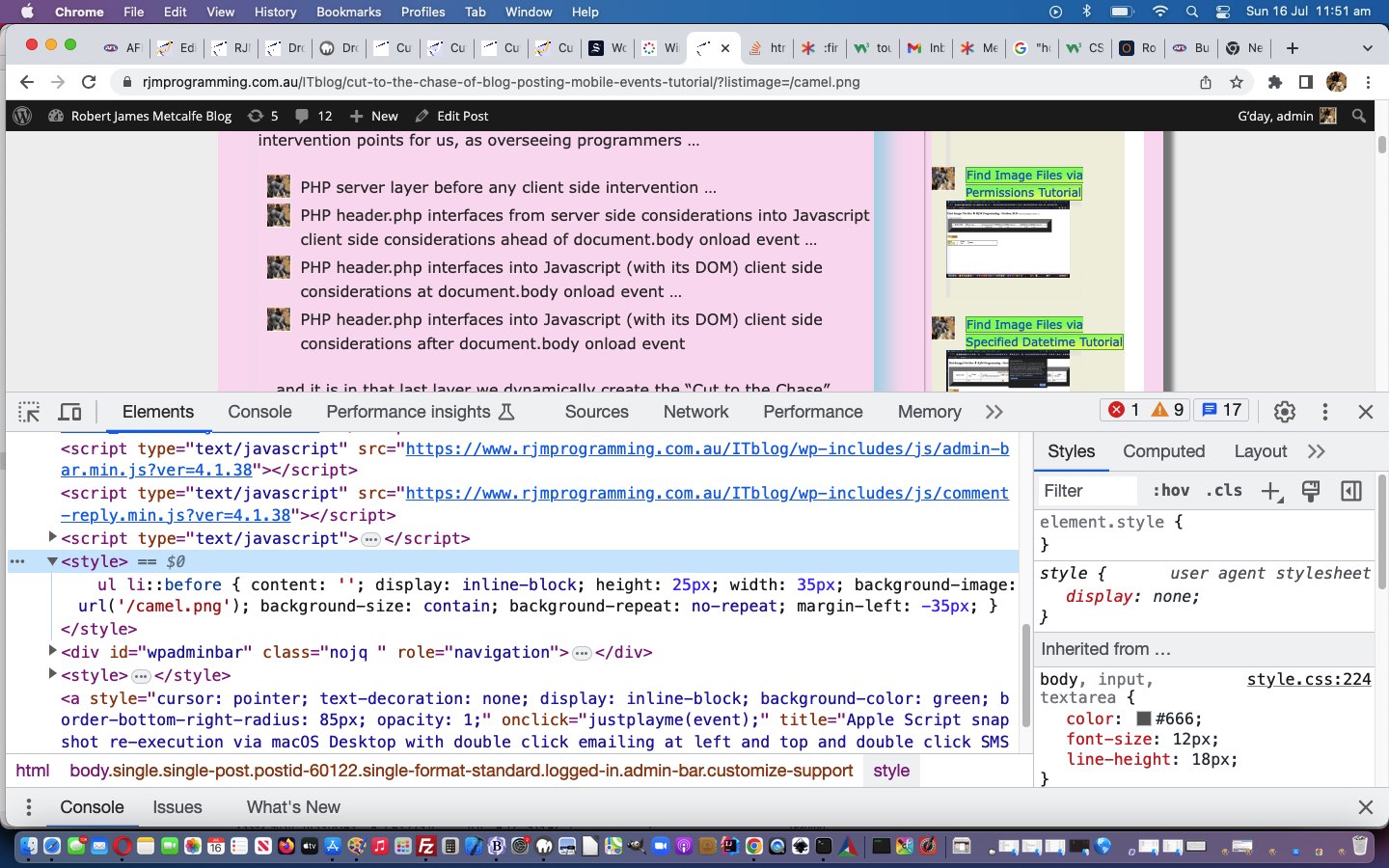The width and height of the screenshot is (1389, 868).
Task: Open the Sources tab
Action: coord(596,412)
